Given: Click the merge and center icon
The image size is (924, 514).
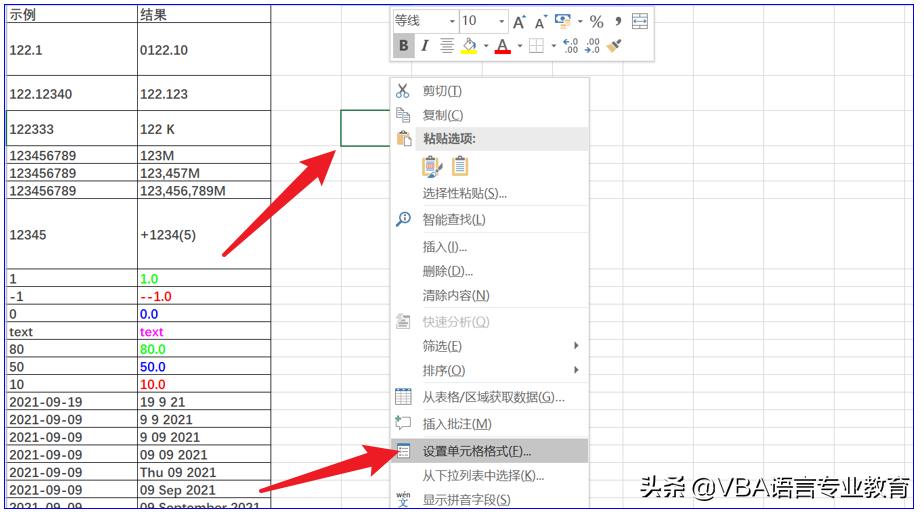Looking at the screenshot, I should (640, 21).
